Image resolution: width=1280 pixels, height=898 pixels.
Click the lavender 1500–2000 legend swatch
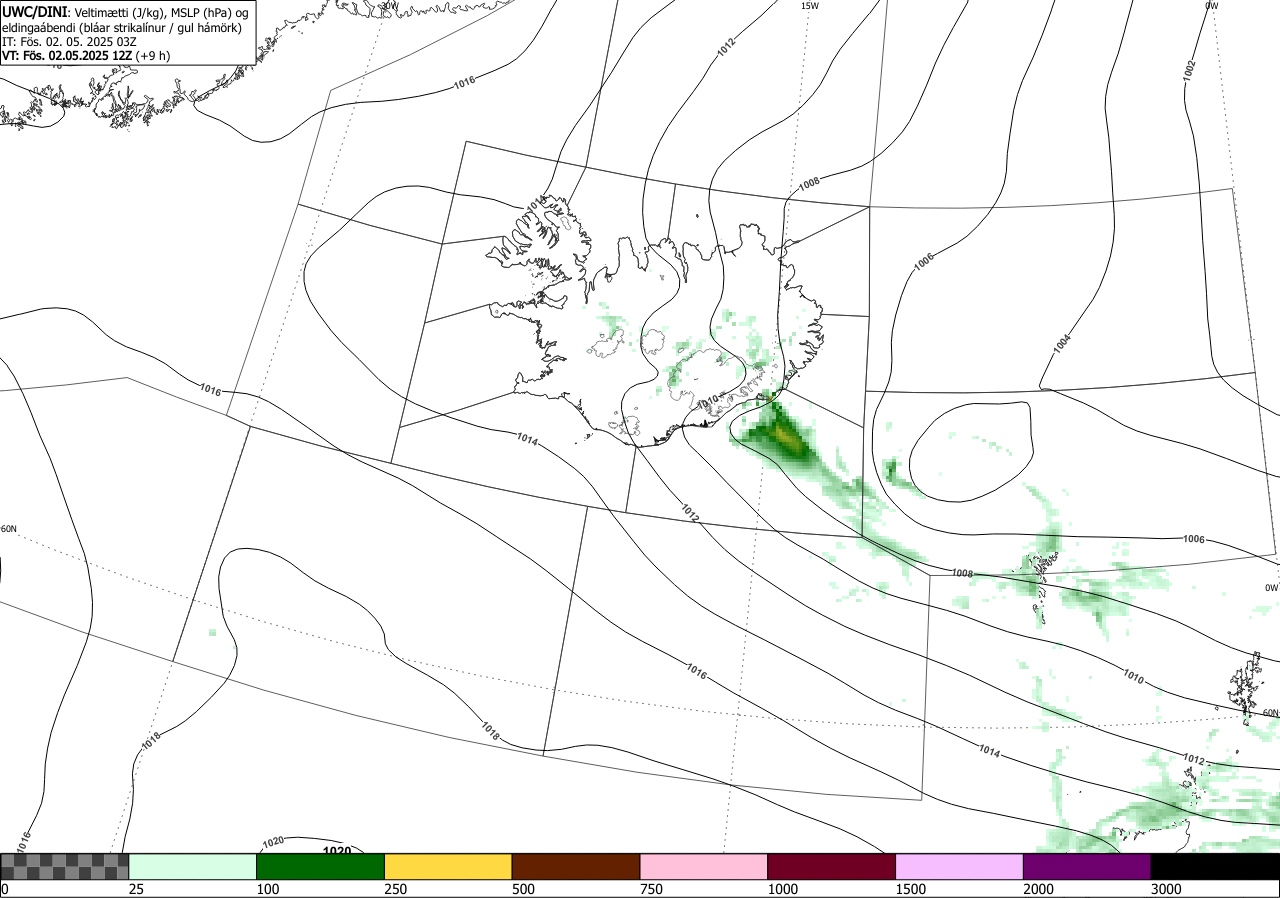coord(960,866)
